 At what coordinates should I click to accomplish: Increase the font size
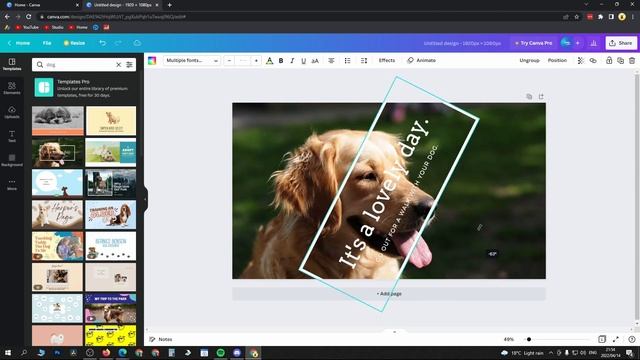[256, 60]
